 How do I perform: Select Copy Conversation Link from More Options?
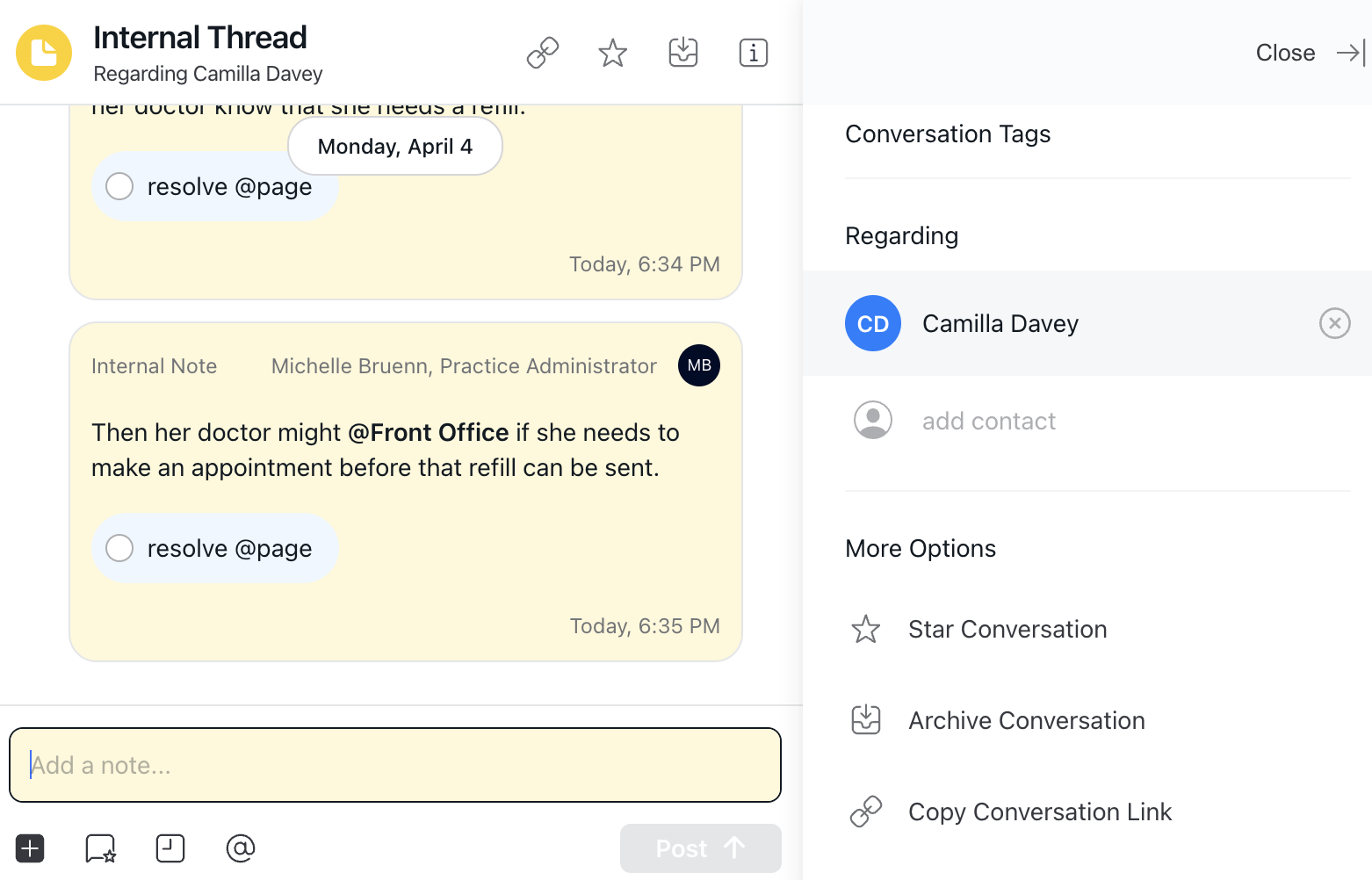click(1040, 811)
